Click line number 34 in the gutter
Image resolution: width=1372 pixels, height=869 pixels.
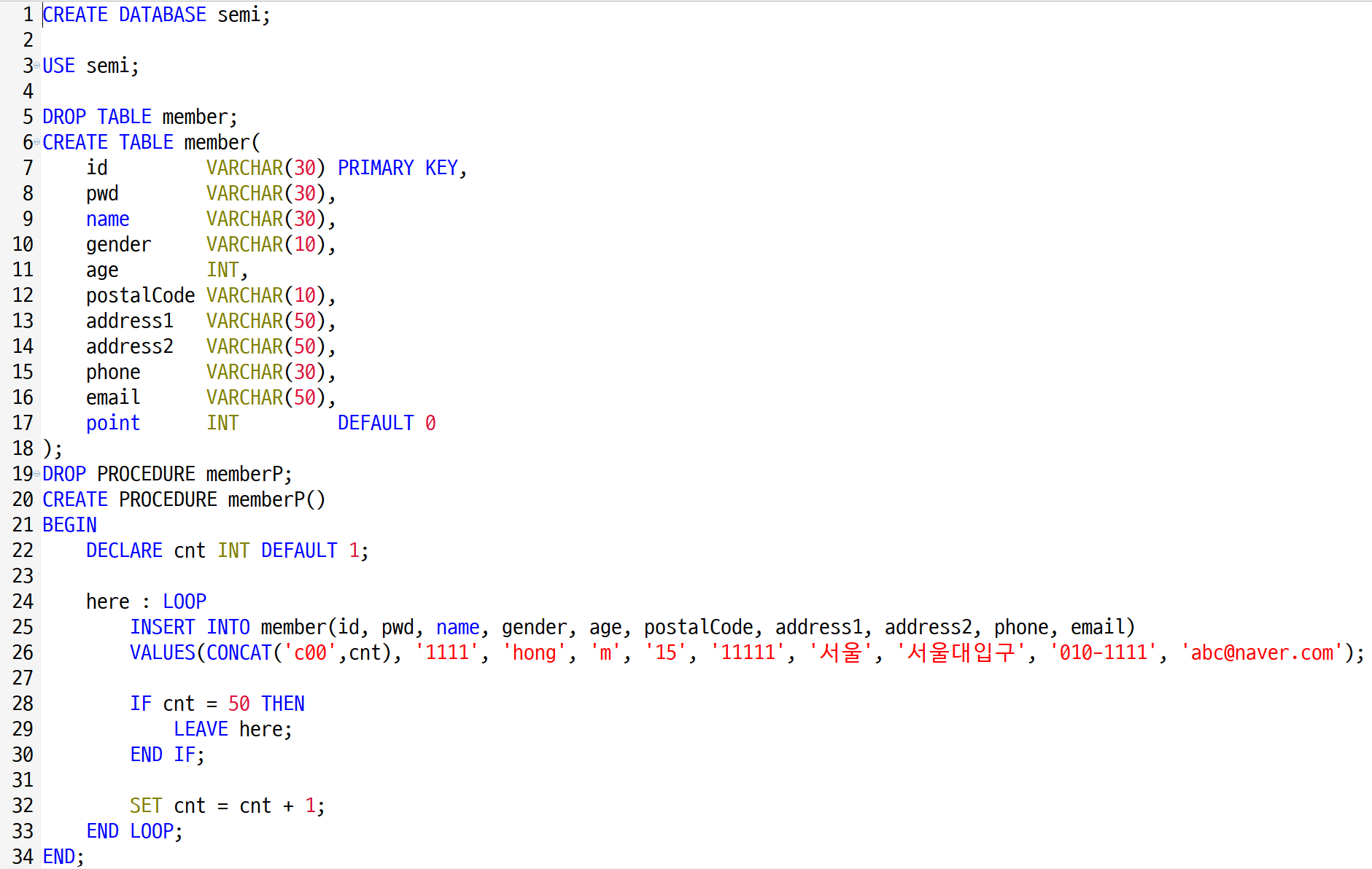tap(23, 857)
